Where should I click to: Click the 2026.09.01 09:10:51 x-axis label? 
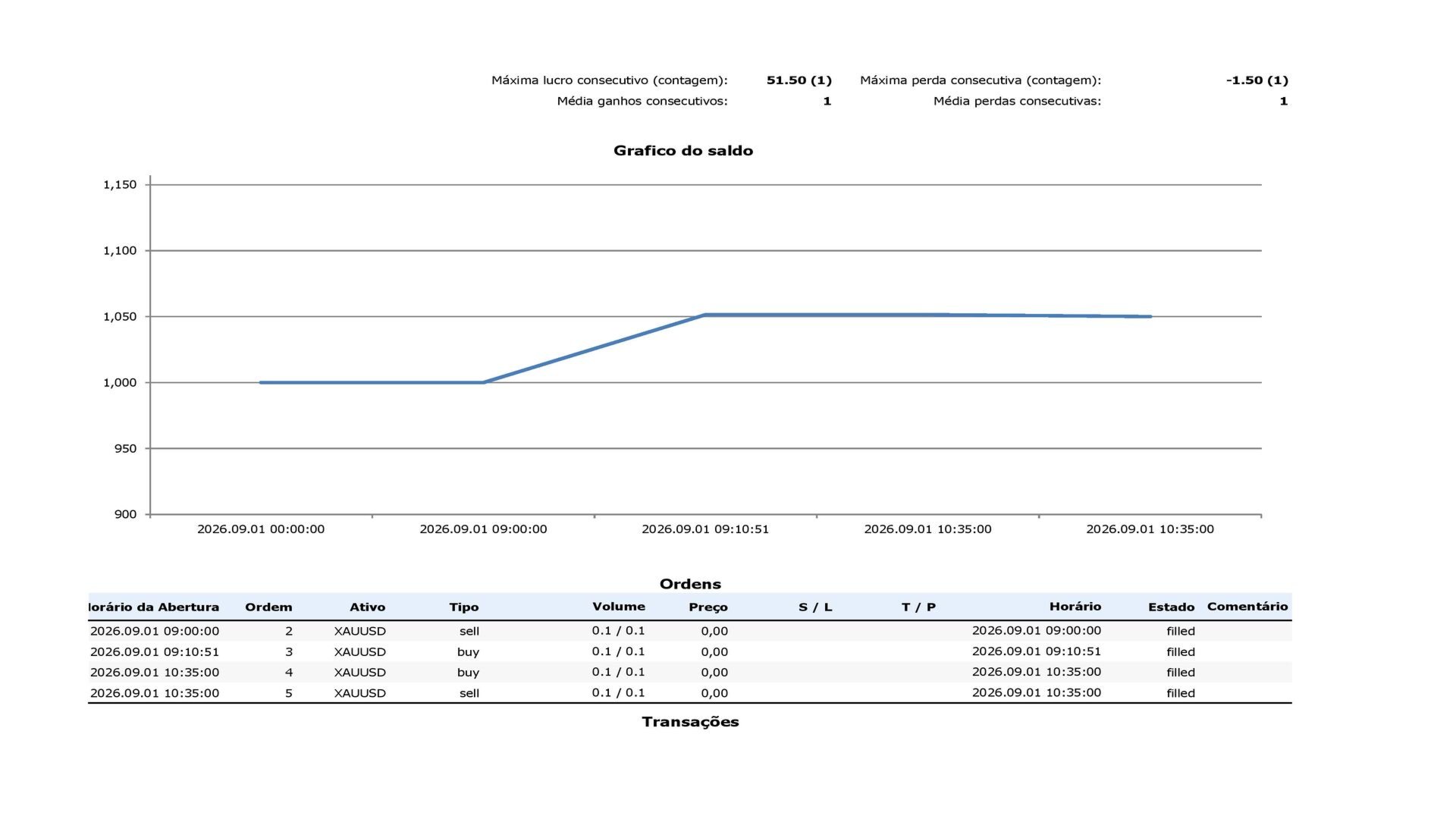coord(705,529)
